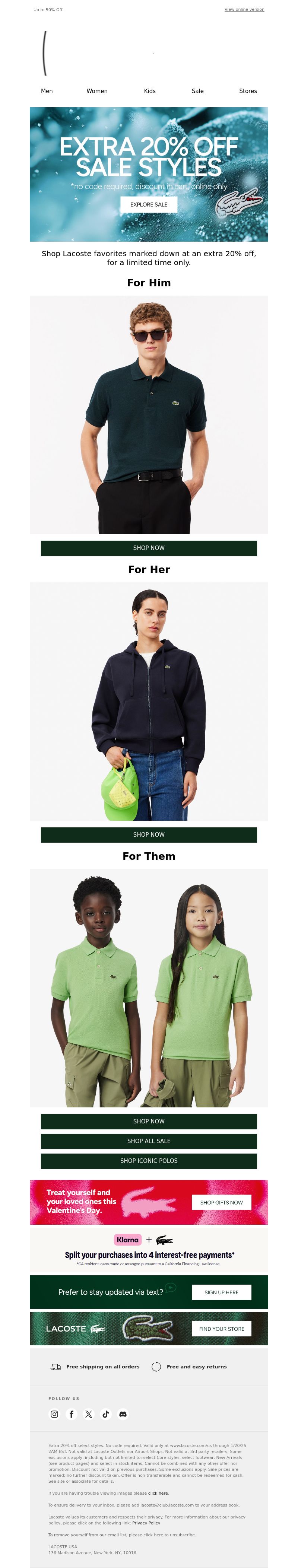
Task: Click the SHOP ICONIC POLOS button
Action: [x=149, y=1161]
